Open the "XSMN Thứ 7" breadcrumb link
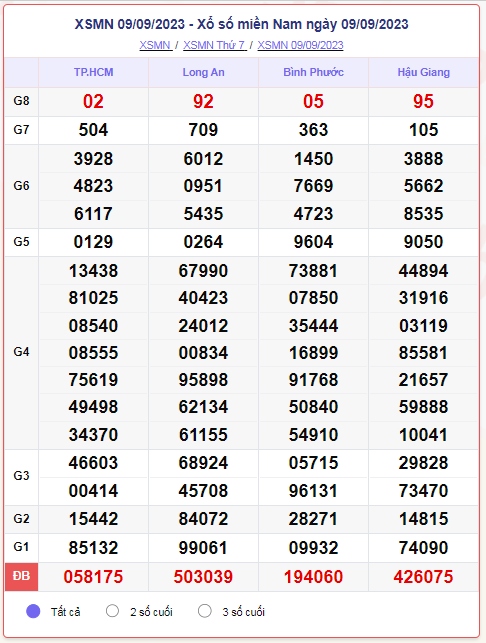The image size is (486, 643). pos(214,45)
